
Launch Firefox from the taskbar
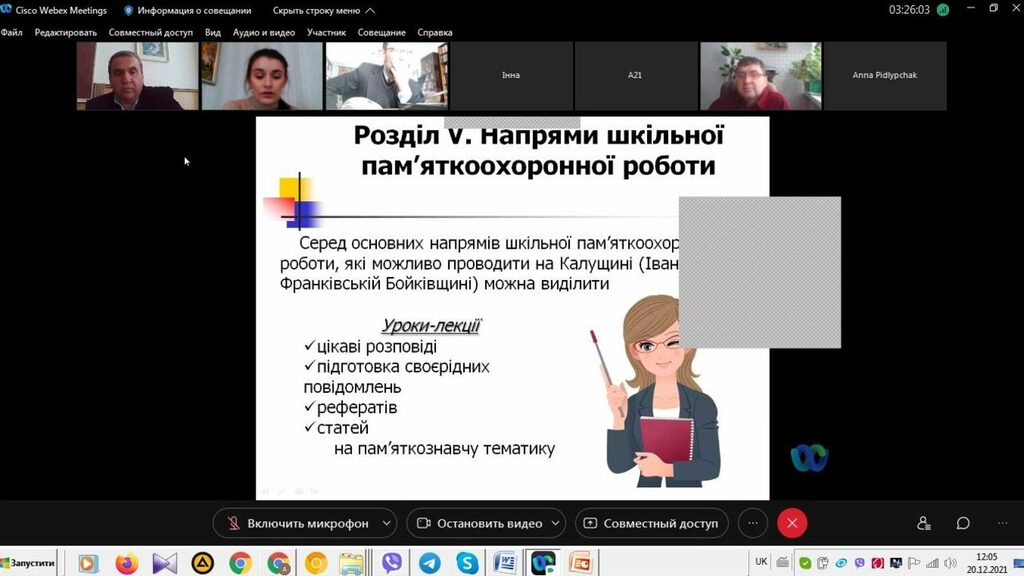coord(127,563)
